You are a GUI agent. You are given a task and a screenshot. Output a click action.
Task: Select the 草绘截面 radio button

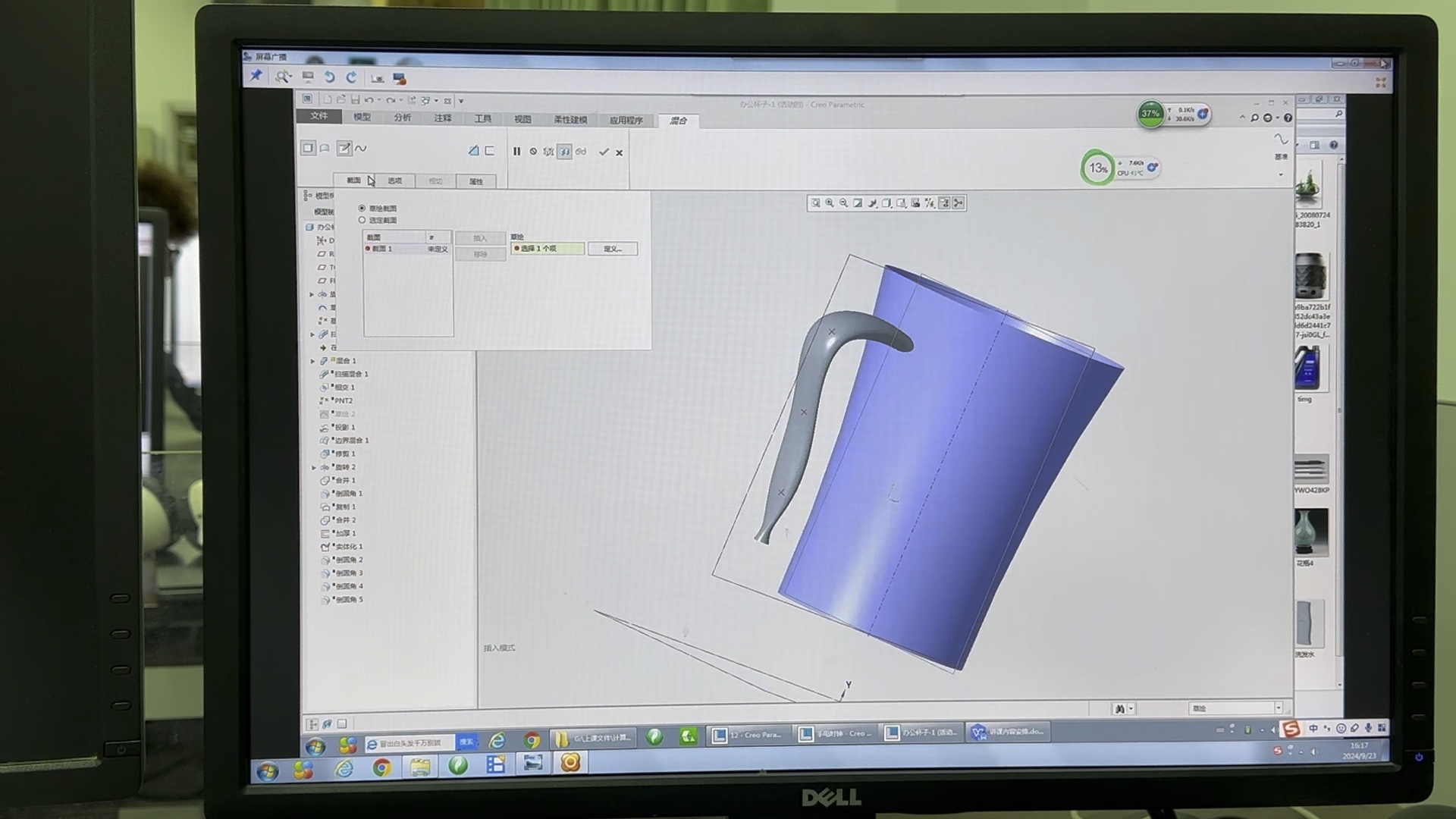(x=362, y=208)
